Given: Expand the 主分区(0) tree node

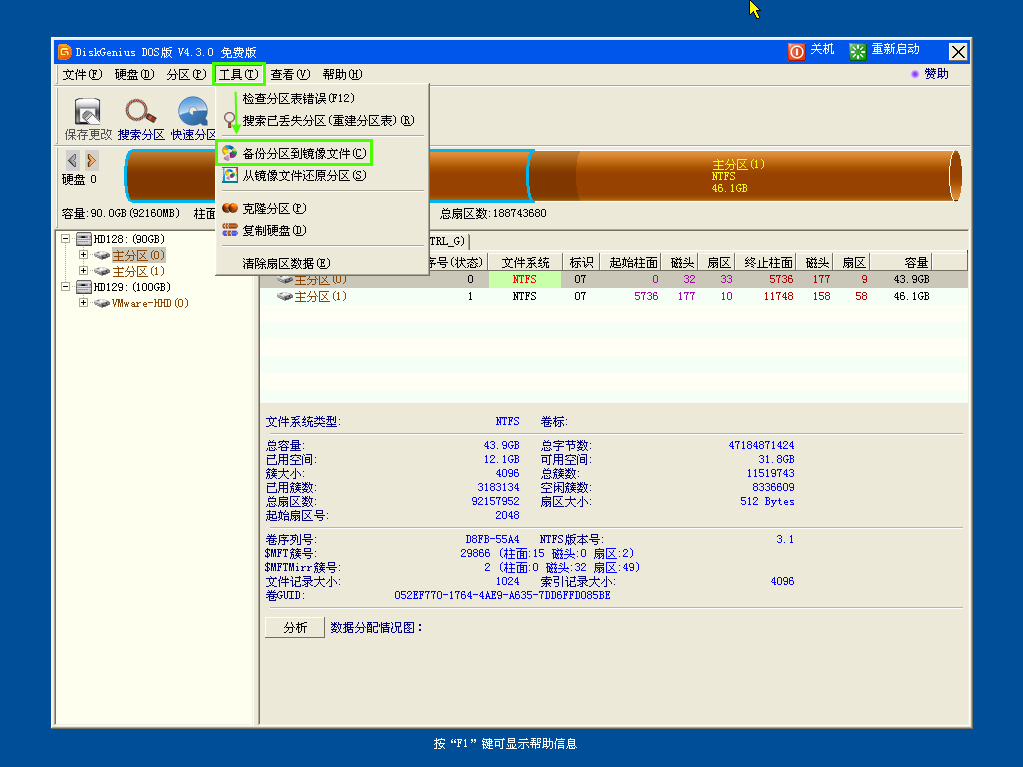Looking at the screenshot, I should (x=83, y=254).
